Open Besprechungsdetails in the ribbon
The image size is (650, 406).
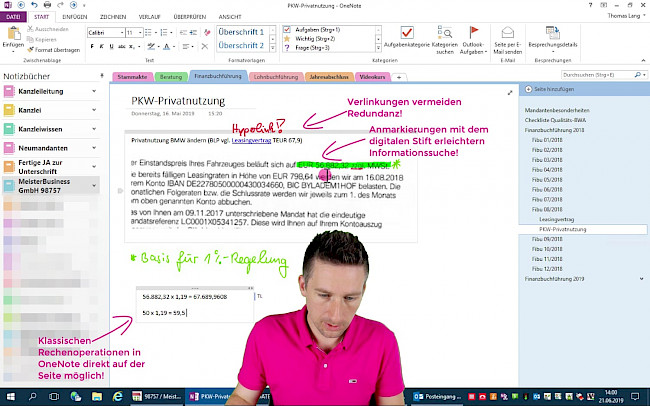tap(555, 34)
